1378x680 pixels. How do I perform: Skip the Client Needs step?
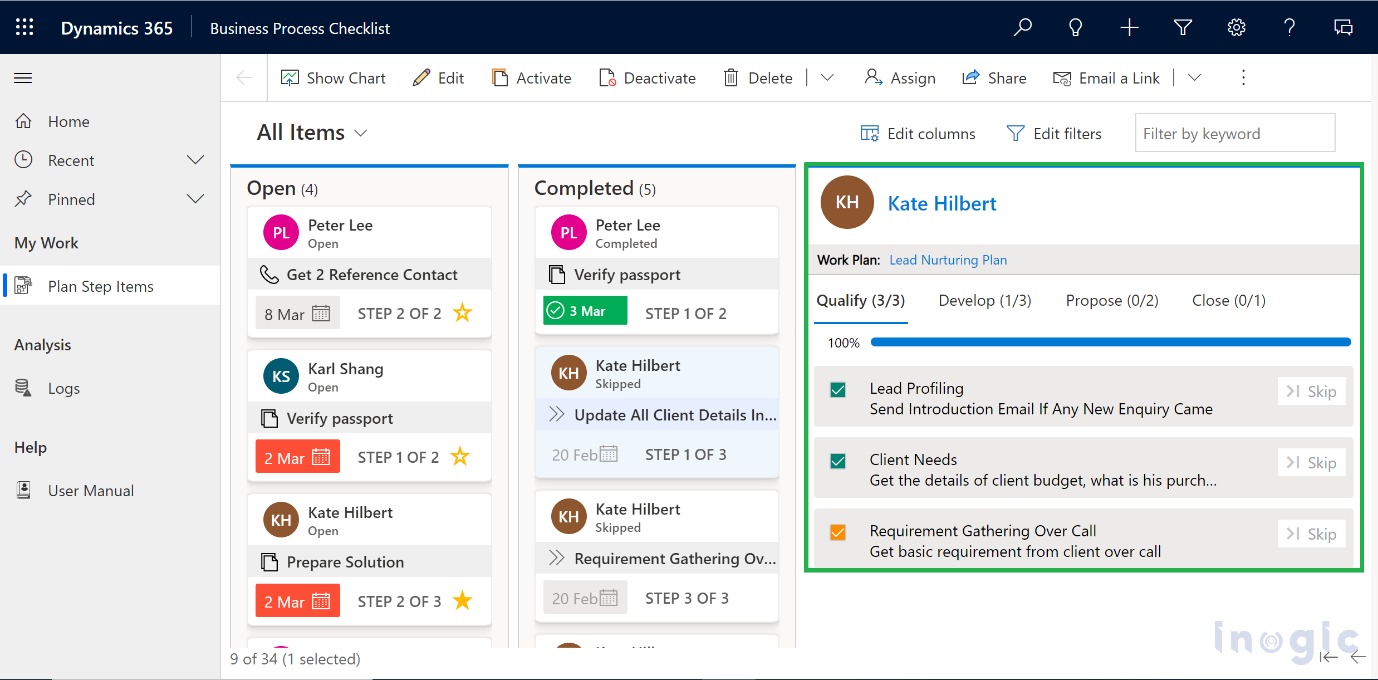coord(1311,462)
